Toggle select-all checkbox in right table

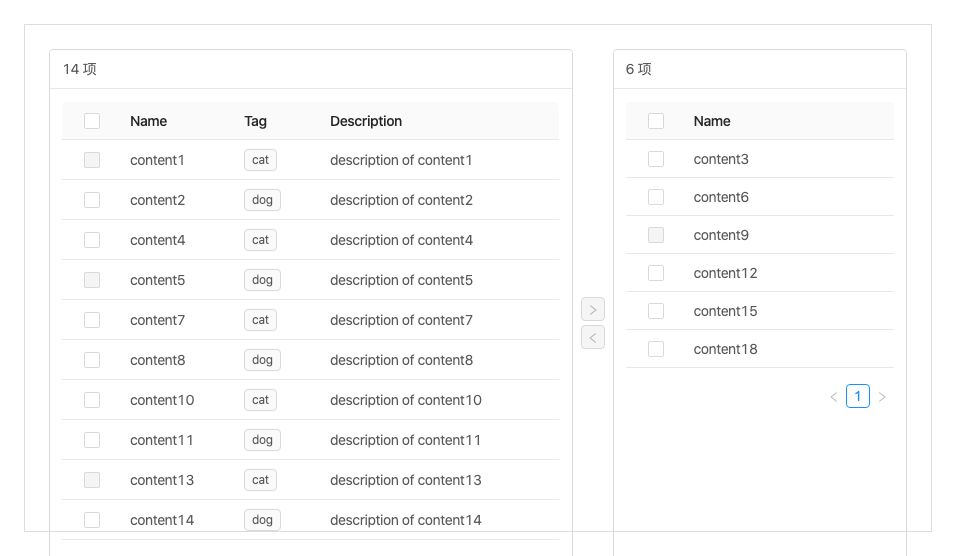pyautogui.click(x=656, y=121)
